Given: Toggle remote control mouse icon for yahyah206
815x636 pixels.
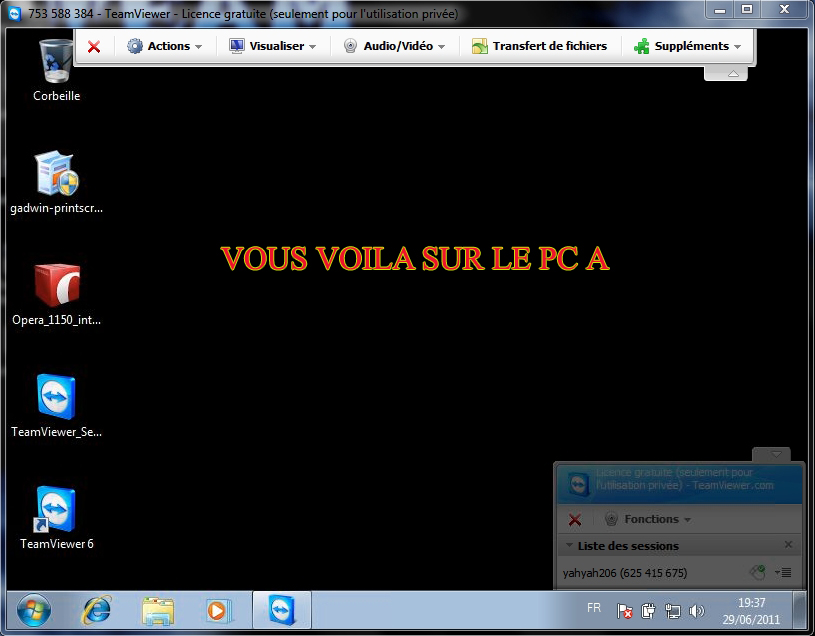Looking at the screenshot, I should point(758,573).
